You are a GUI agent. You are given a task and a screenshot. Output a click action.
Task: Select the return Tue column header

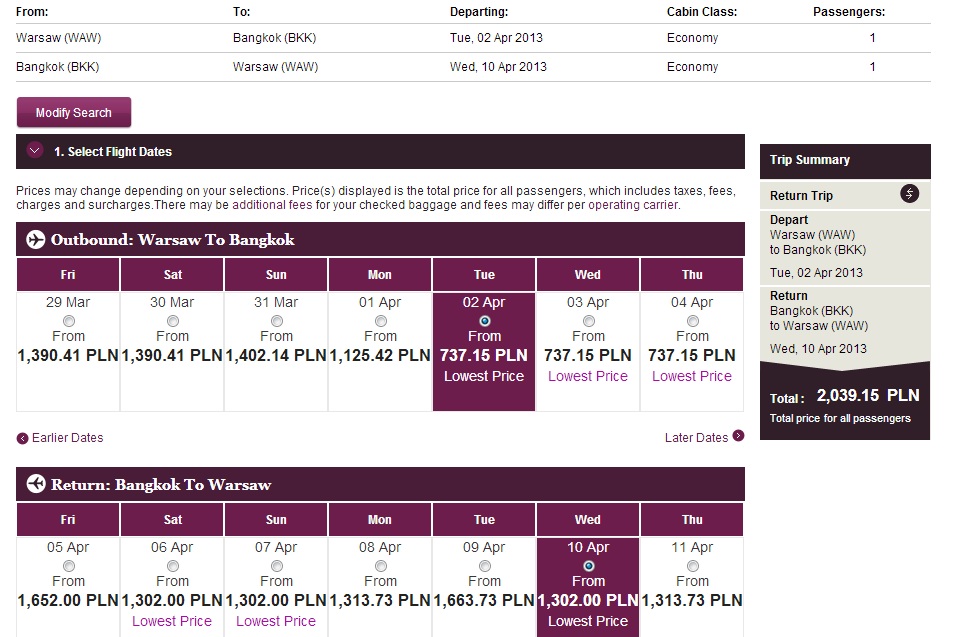coord(484,520)
